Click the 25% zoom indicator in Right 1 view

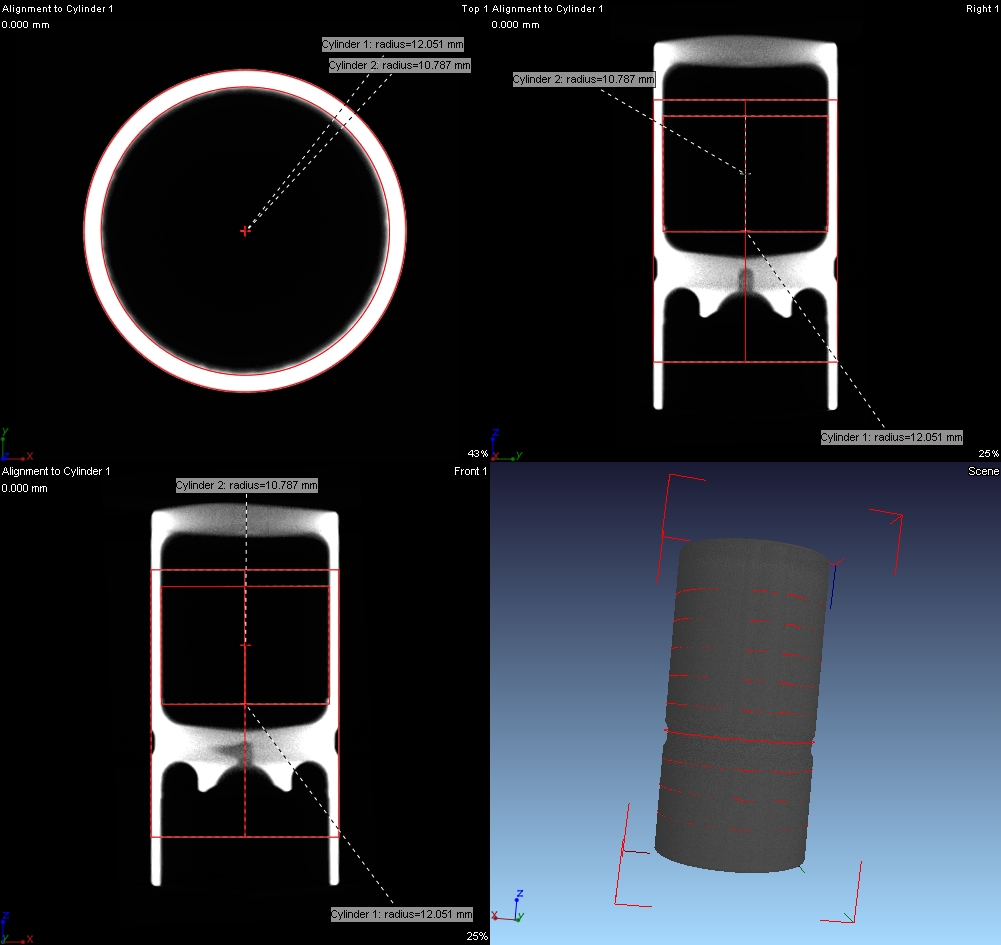coord(988,454)
